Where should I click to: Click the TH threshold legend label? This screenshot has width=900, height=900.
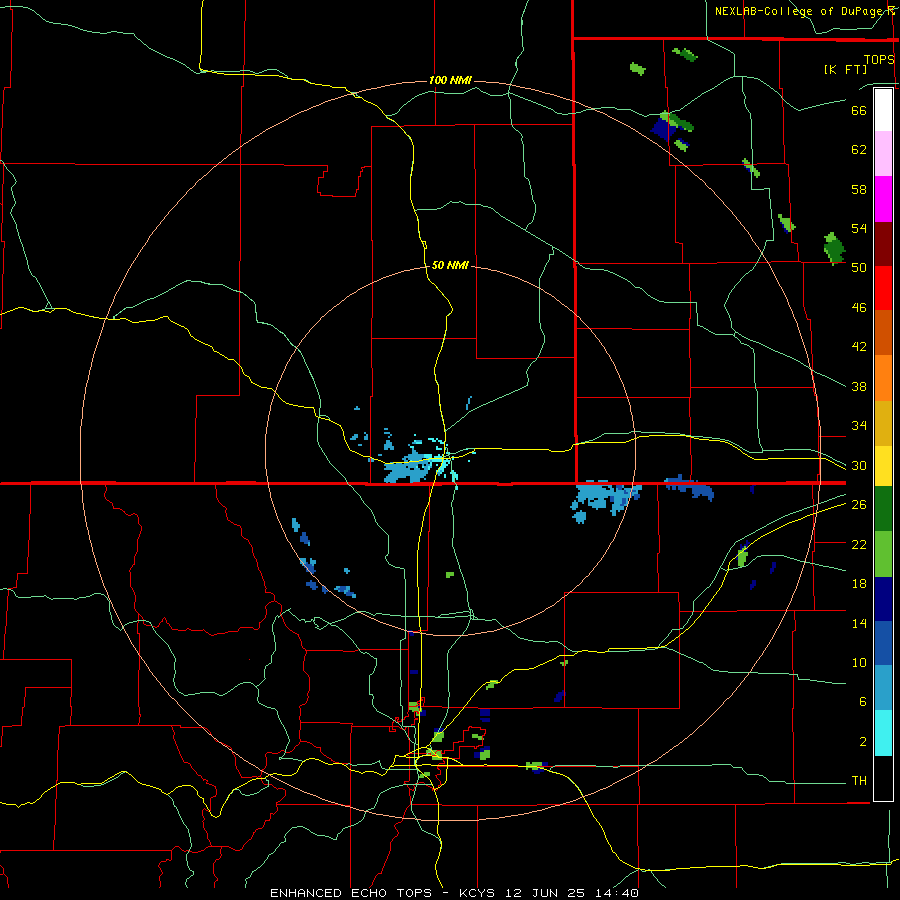click(859, 781)
